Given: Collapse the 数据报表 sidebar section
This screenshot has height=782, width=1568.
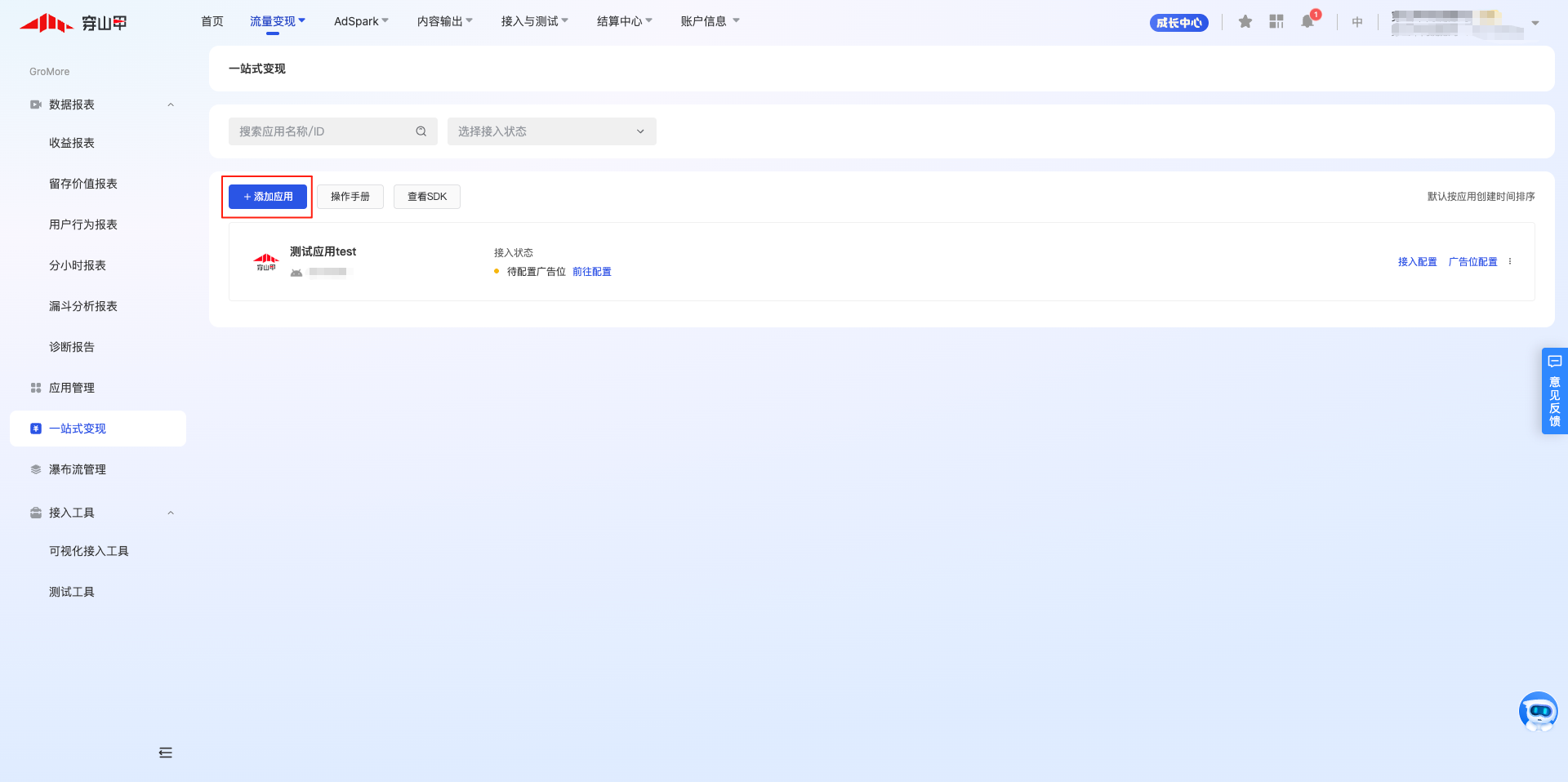Looking at the screenshot, I should [x=171, y=104].
